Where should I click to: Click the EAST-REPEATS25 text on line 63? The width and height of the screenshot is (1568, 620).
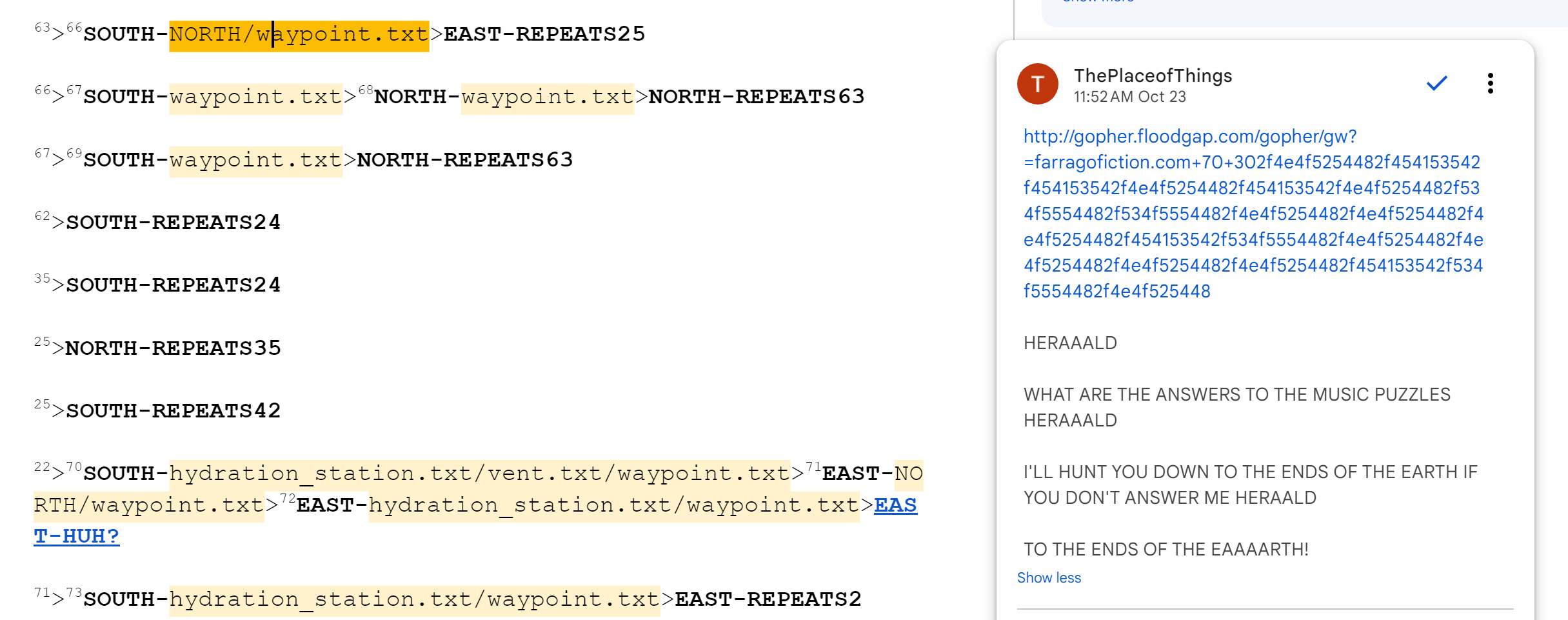pos(544,34)
